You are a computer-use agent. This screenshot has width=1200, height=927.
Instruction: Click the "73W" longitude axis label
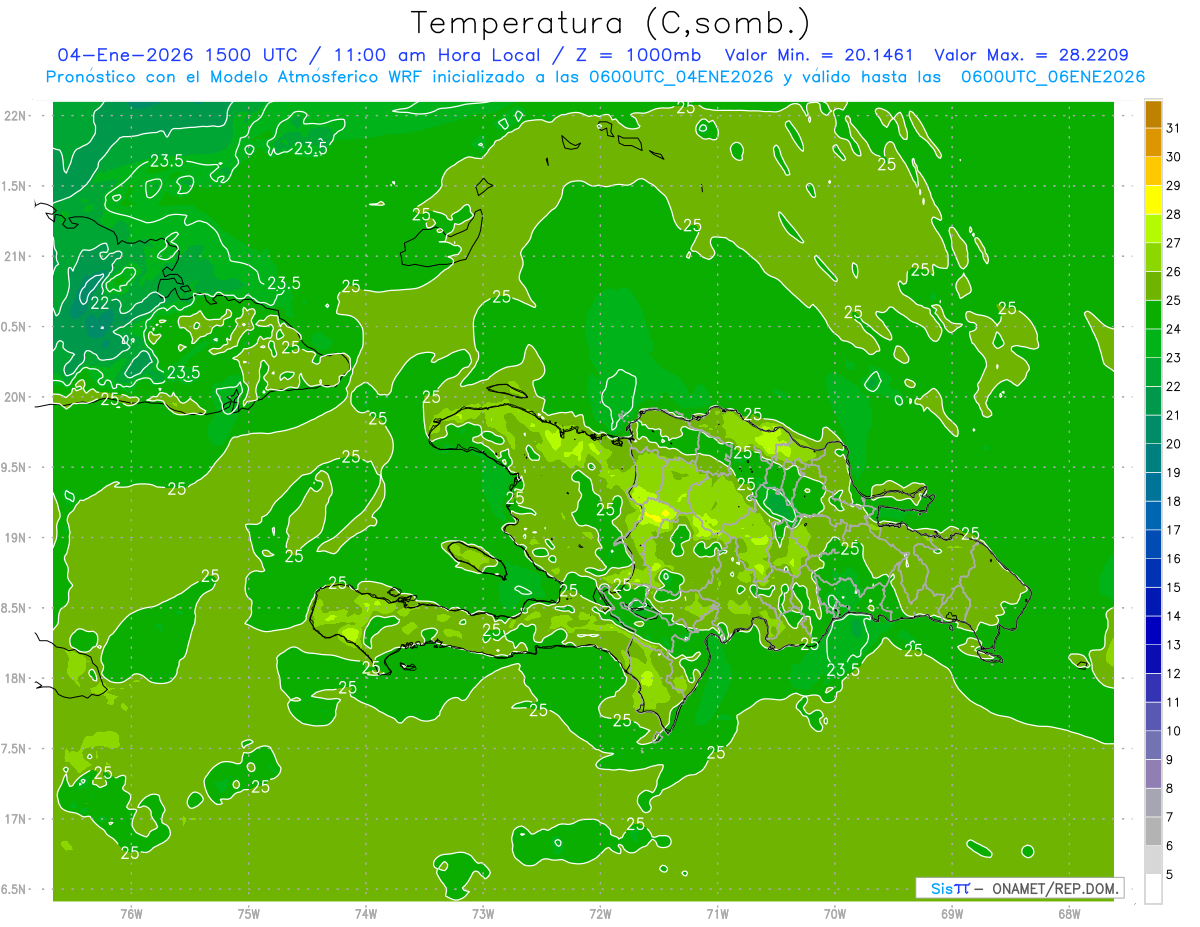483,914
